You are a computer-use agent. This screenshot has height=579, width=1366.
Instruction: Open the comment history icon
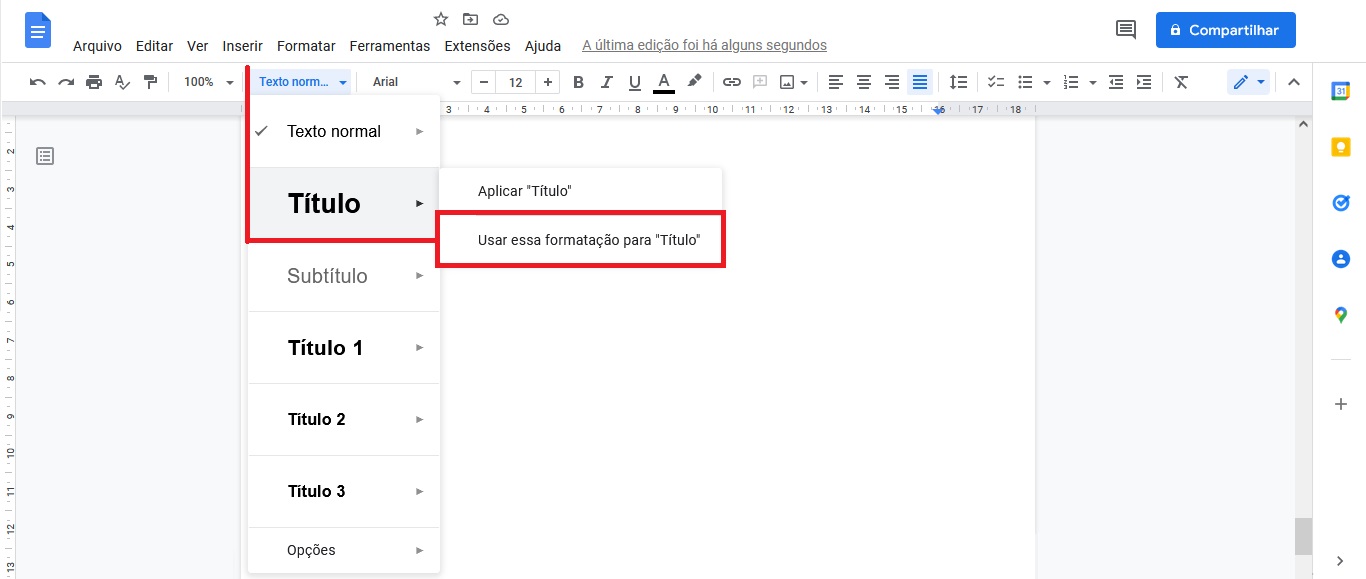(x=1126, y=30)
